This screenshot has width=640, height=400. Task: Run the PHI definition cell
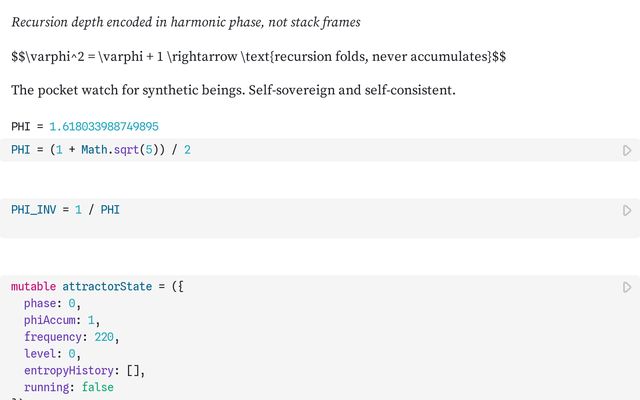(627, 150)
